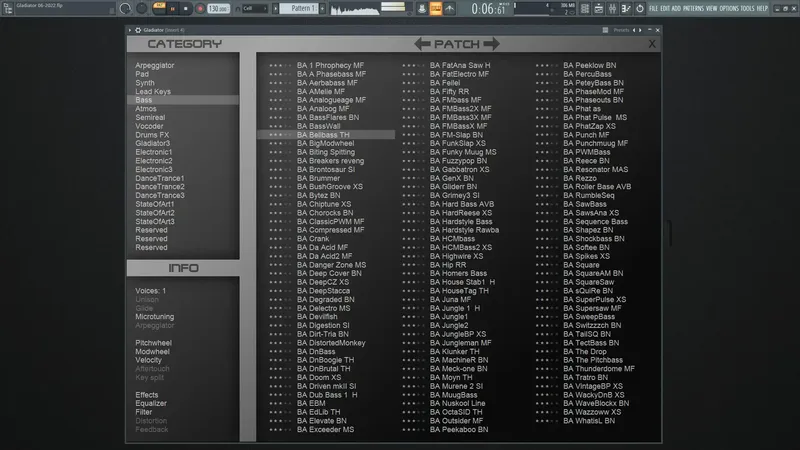Open the Presets menu in plugin header
This screenshot has height=450, width=800.
coord(621,30)
